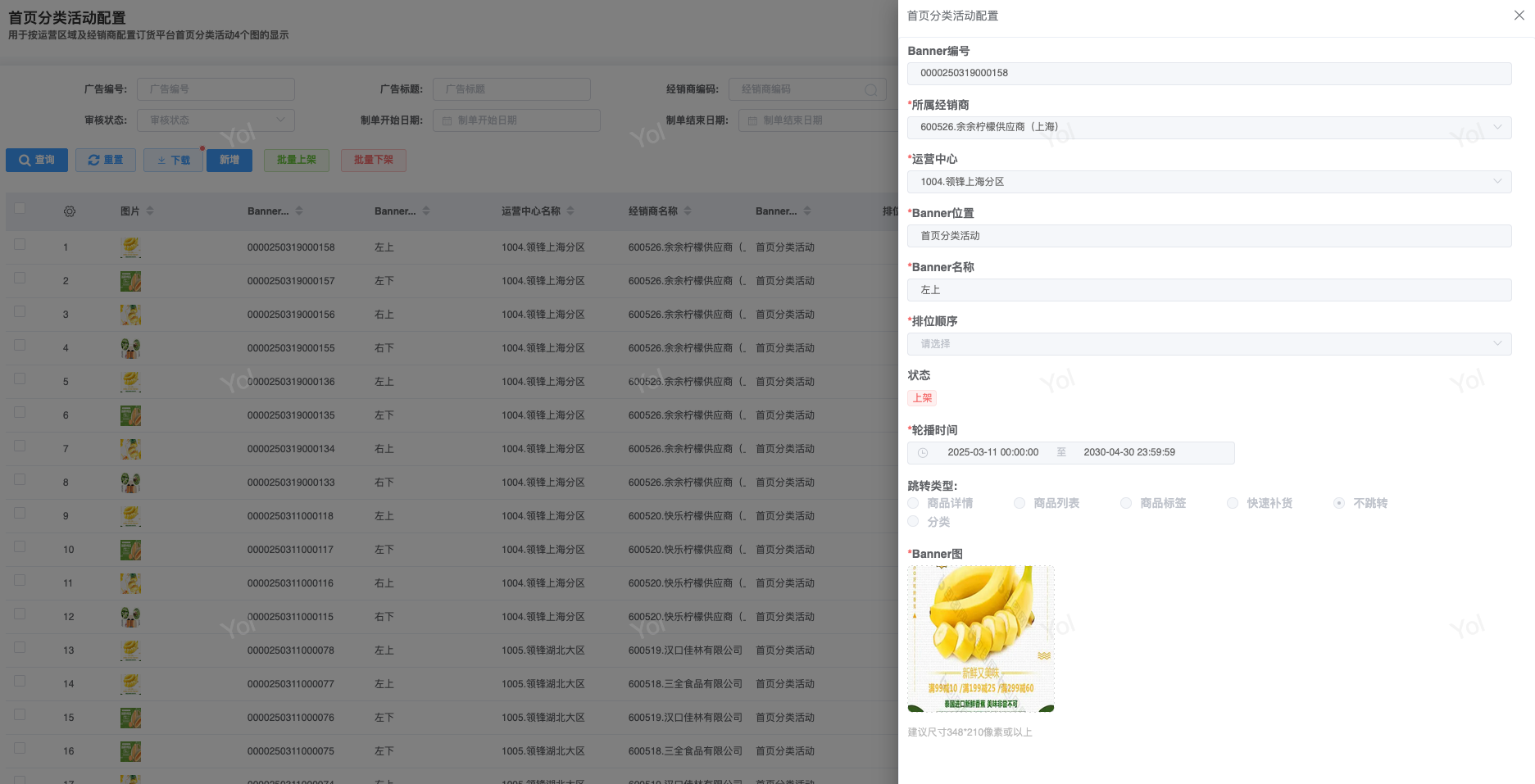This screenshot has height=784, width=1535.
Task: Expand the 运营中心 dropdown
Action: [x=1209, y=182]
